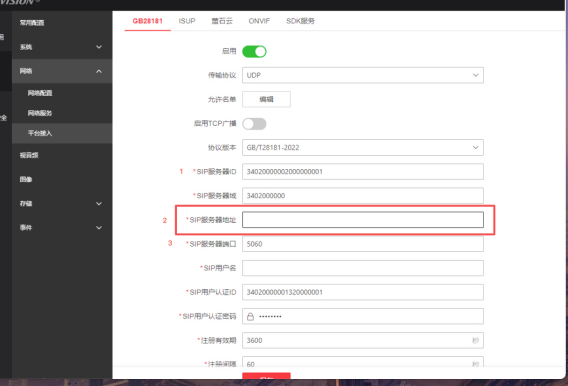This screenshot has height=386, width=568.
Task: Open the SDK服务 tab
Action: tap(300, 21)
